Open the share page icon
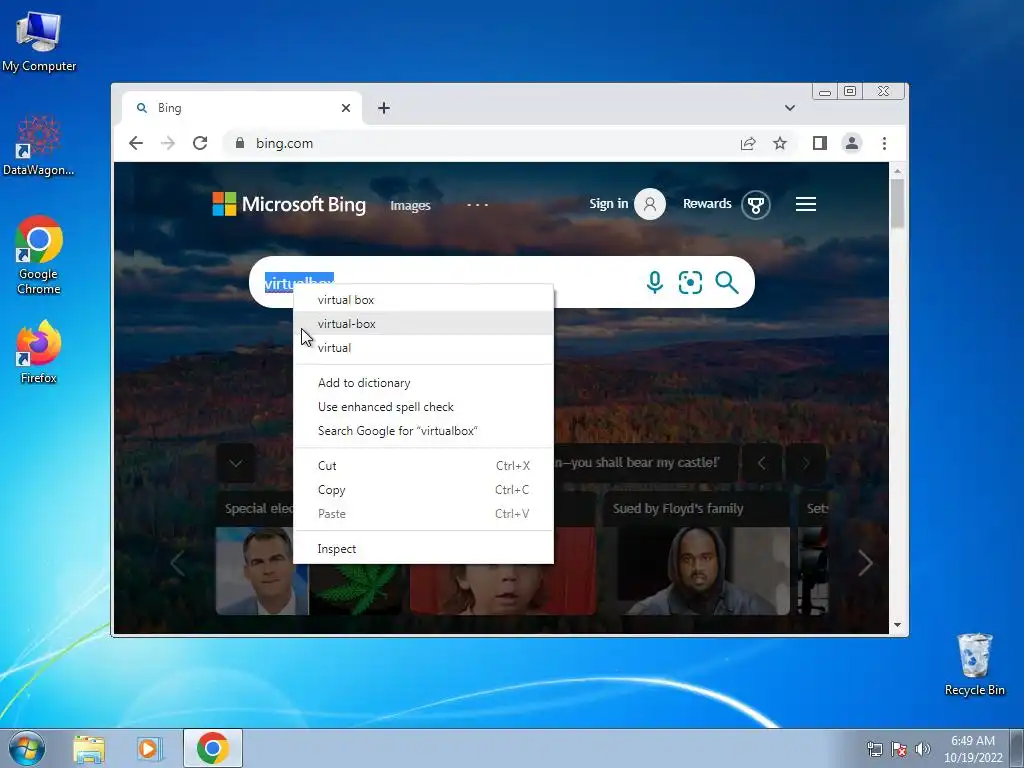Viewport: 1024px width, 768px height. [748, 143]
